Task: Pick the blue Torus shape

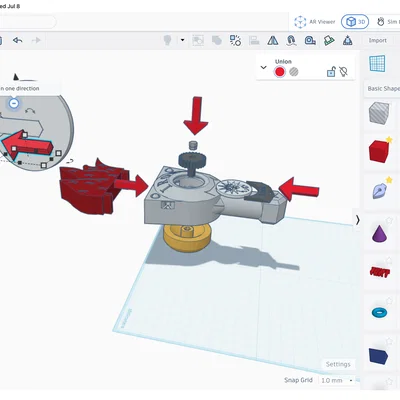Action: [379, 312]
